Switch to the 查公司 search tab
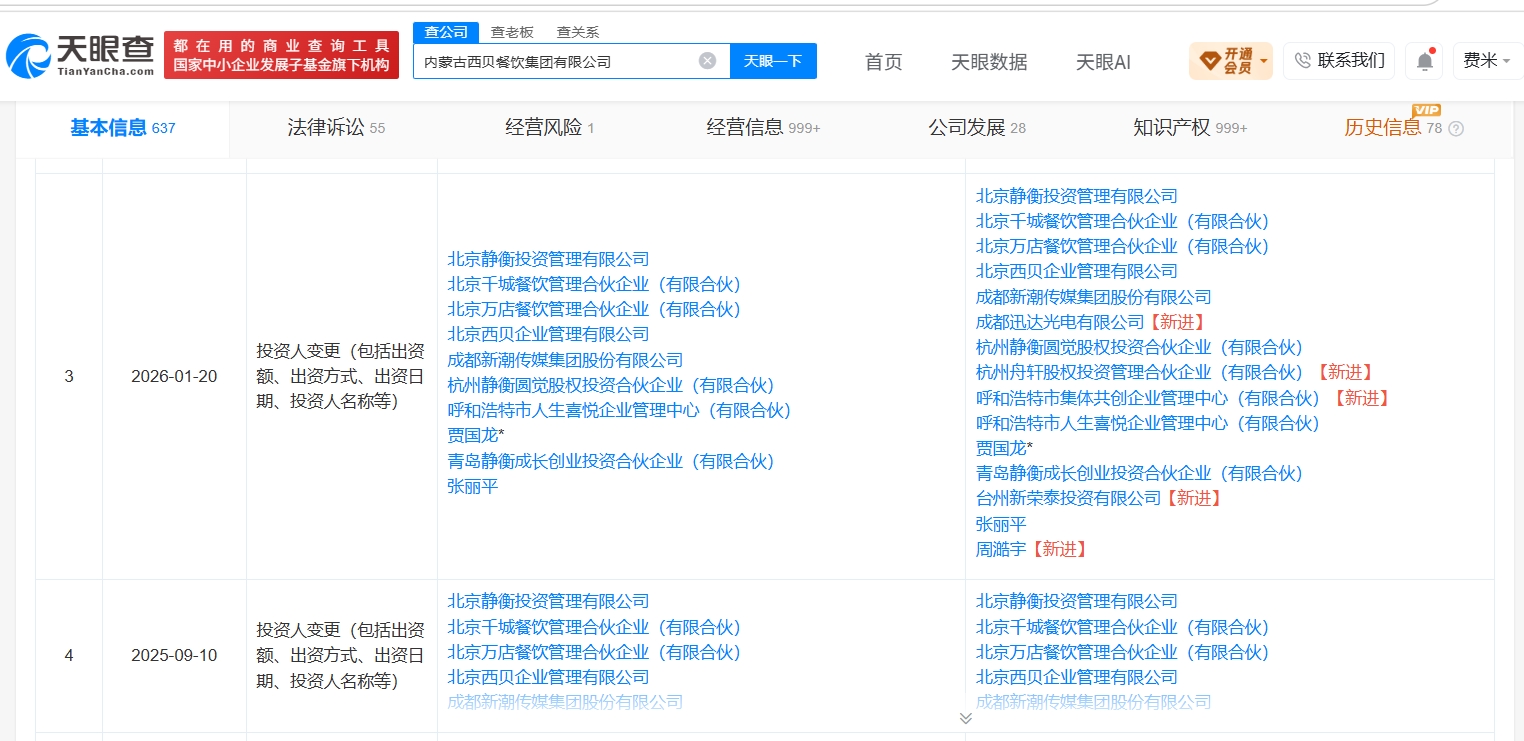 (x=445, y=32)
